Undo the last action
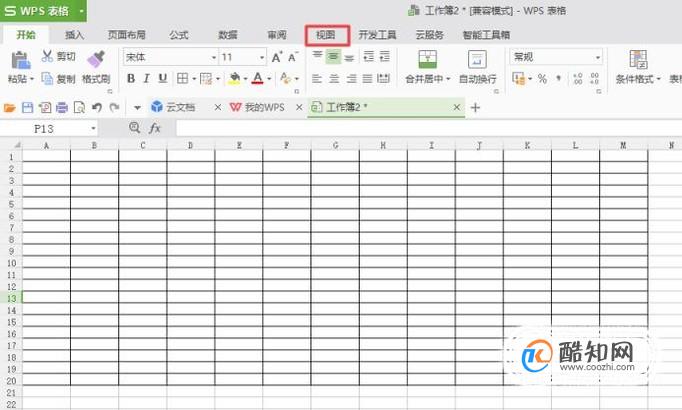Screen dimensions: 682x410 tap(97, 107)
